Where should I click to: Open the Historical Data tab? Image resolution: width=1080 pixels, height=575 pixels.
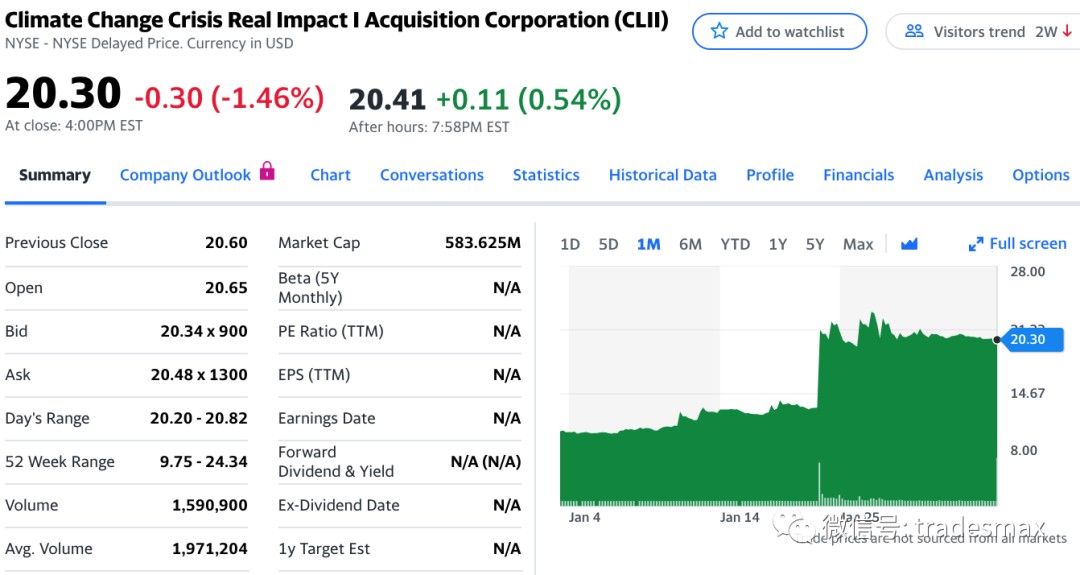pos(662,175)
